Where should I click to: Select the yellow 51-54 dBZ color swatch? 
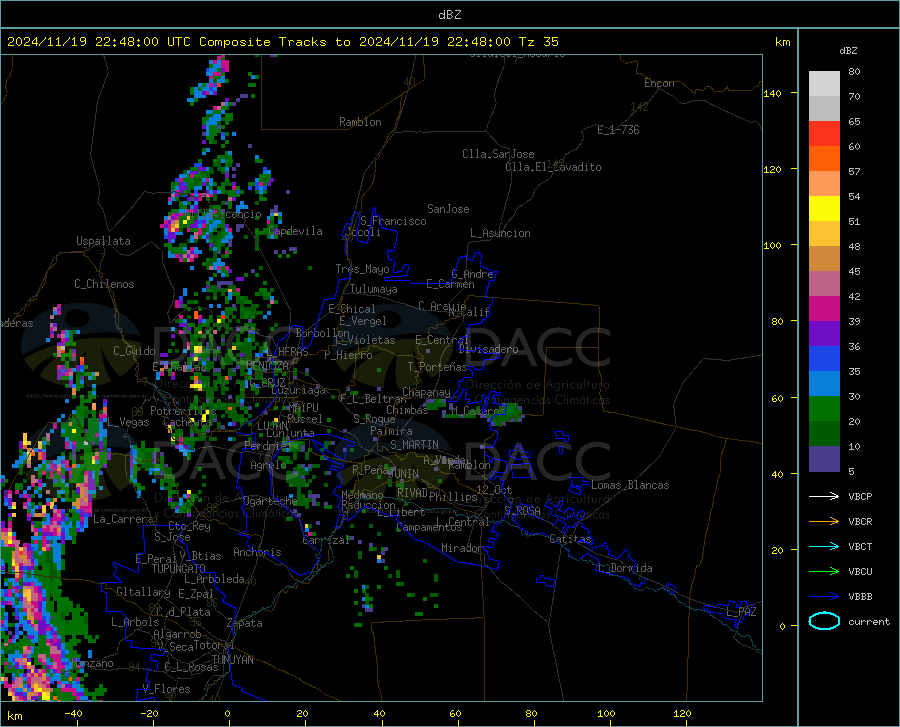(x=824, y=209)
